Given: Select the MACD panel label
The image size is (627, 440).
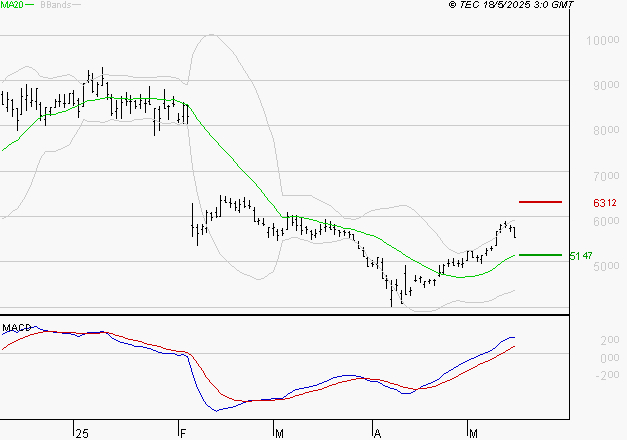Looking at the screenshot, I should 16,327.
